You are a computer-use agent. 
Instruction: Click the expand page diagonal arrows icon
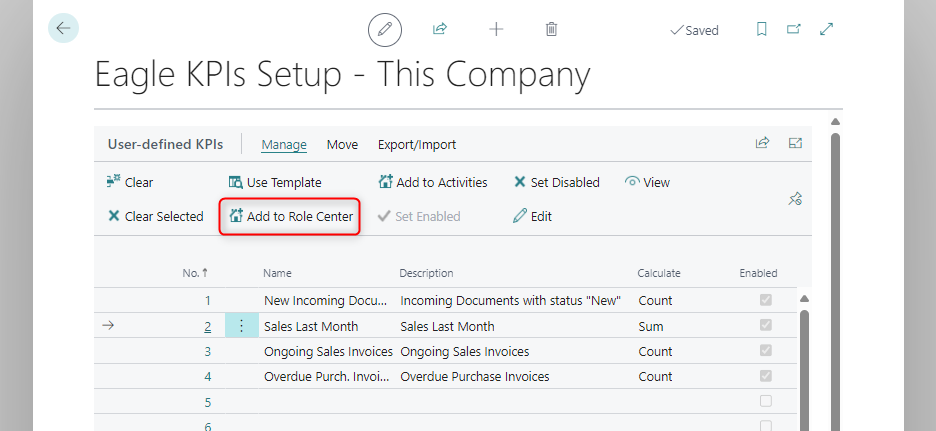coord(827,29)
